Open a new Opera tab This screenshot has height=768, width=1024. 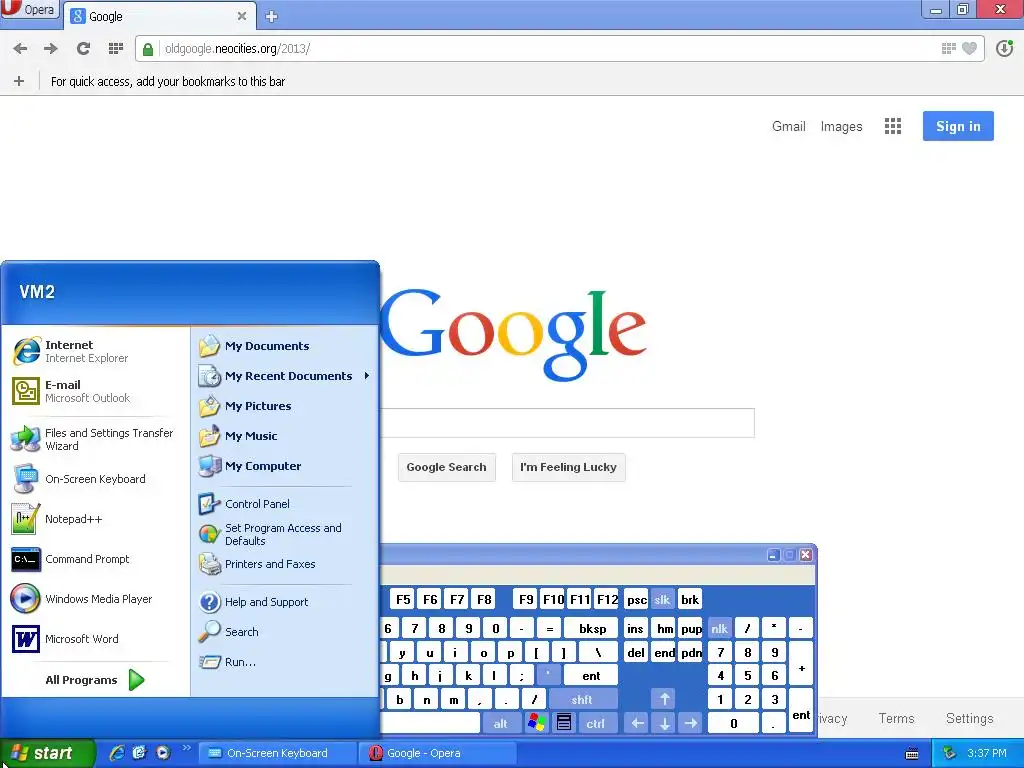tap(272, 17)
